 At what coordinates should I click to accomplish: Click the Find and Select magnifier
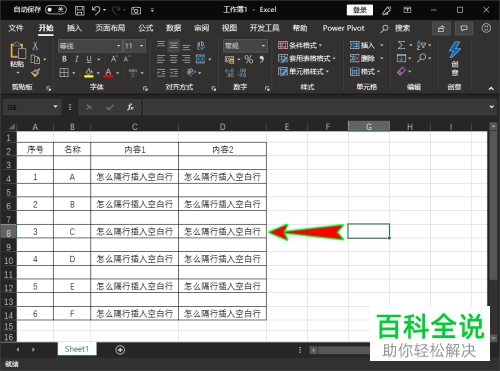[x=421, y=58]
